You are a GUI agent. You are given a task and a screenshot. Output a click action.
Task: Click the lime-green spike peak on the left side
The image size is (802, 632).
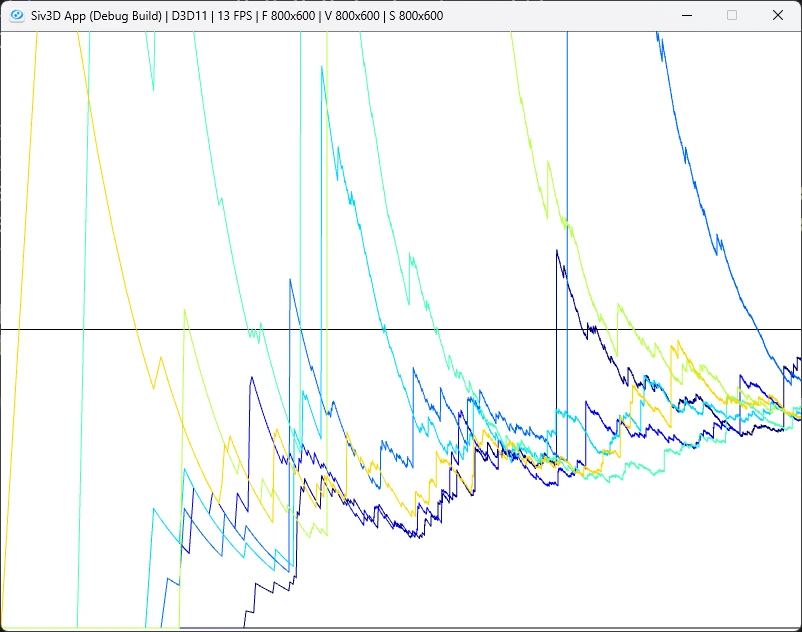(185, 310)
